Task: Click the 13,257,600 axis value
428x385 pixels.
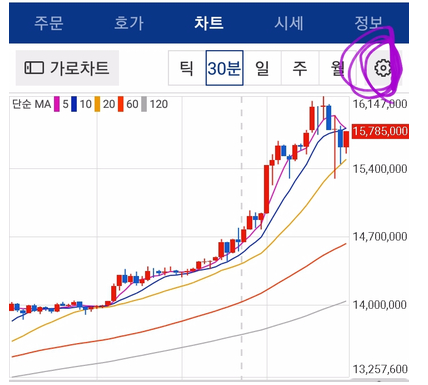Action: pyautogui.click(x=380, y=369)
